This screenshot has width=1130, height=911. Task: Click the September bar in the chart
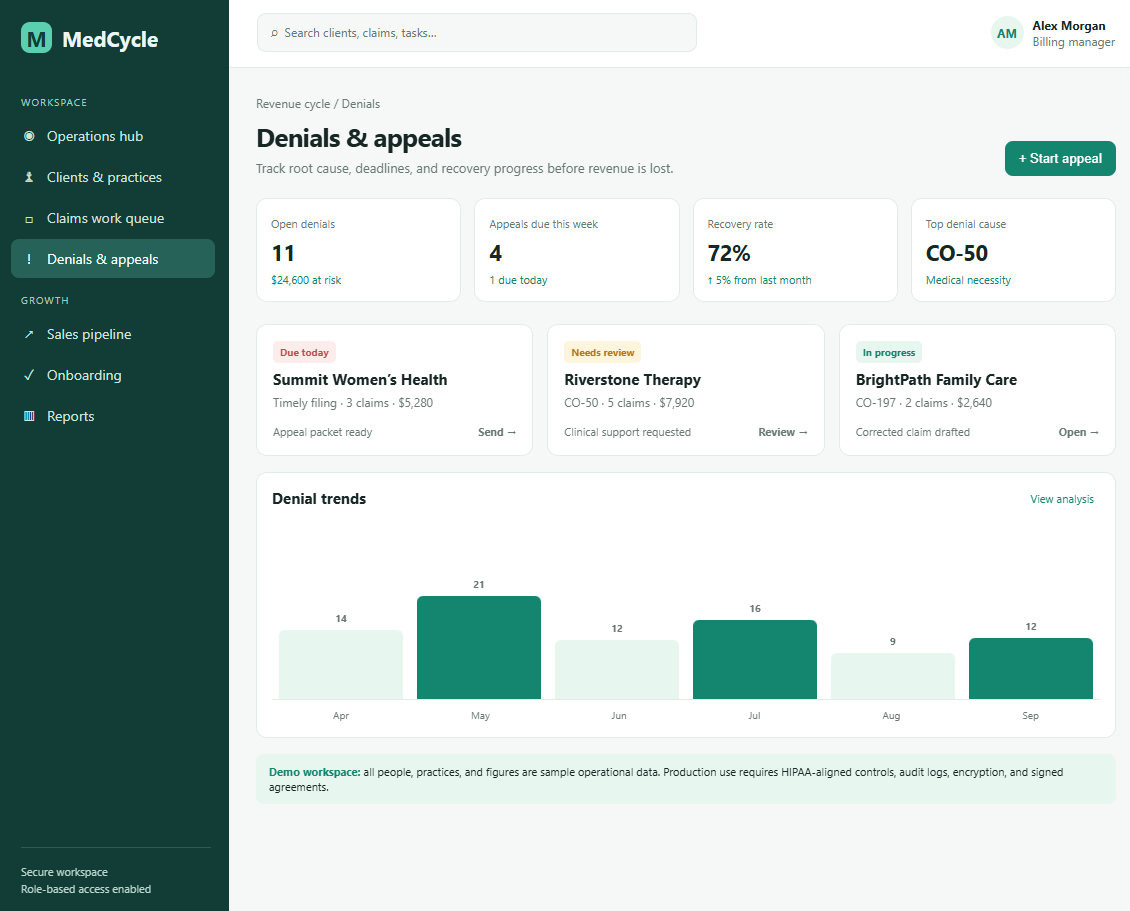pos(1031,668)
